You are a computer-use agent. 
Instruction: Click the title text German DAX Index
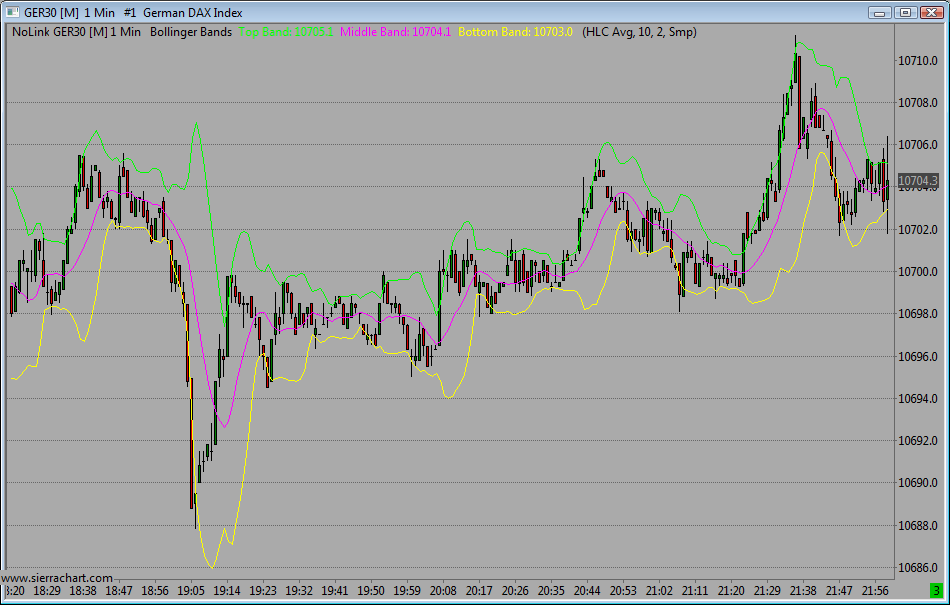[193, 13]
